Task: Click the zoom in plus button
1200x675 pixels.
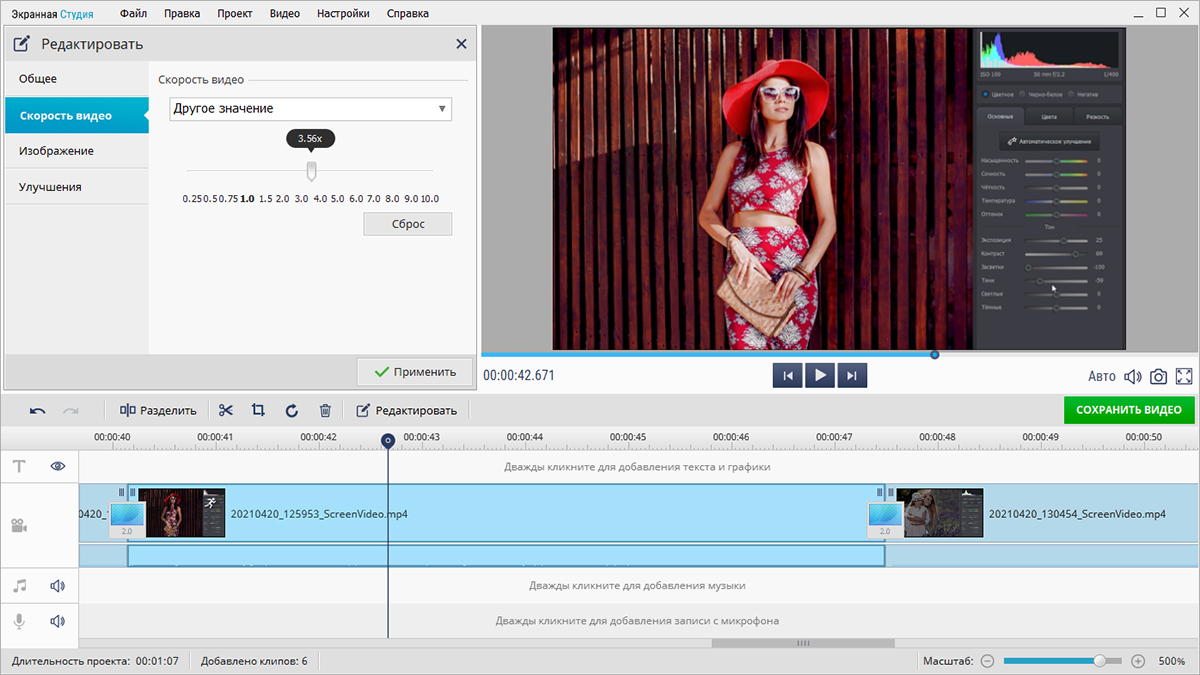Action: (x=1138, y=661)
